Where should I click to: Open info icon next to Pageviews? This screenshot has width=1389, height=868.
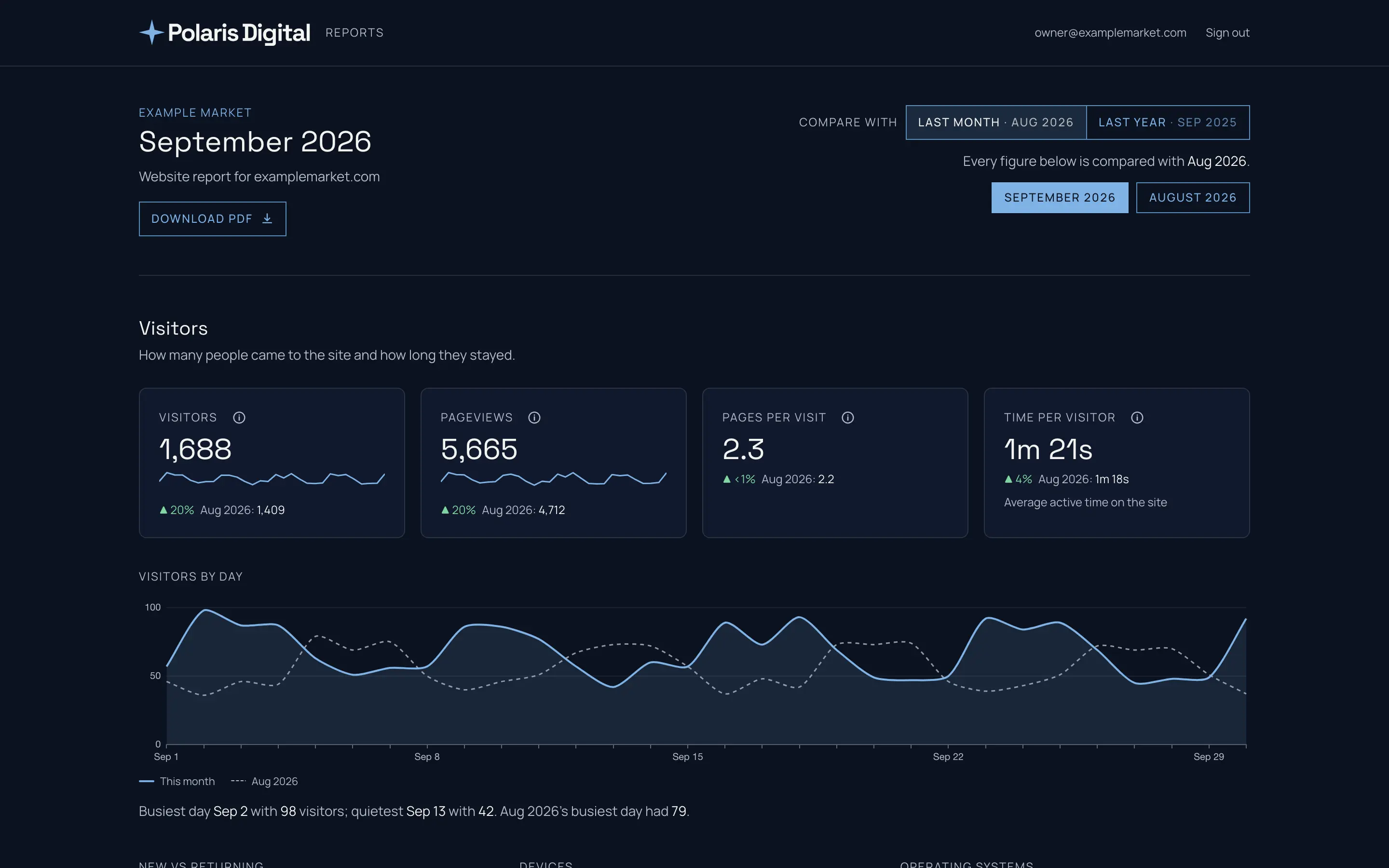coord(534,417)
